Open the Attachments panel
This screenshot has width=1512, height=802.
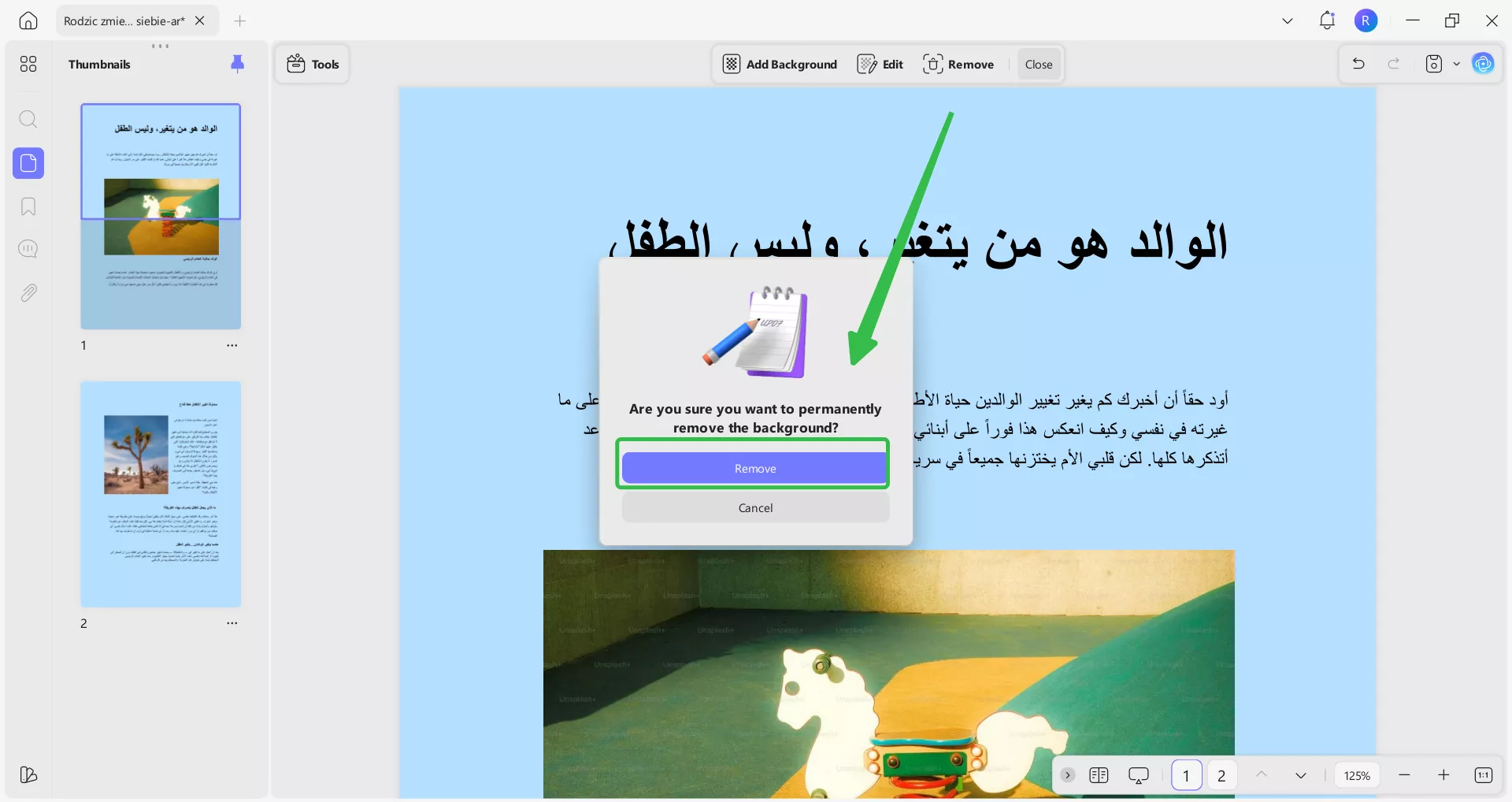[28, 292]
